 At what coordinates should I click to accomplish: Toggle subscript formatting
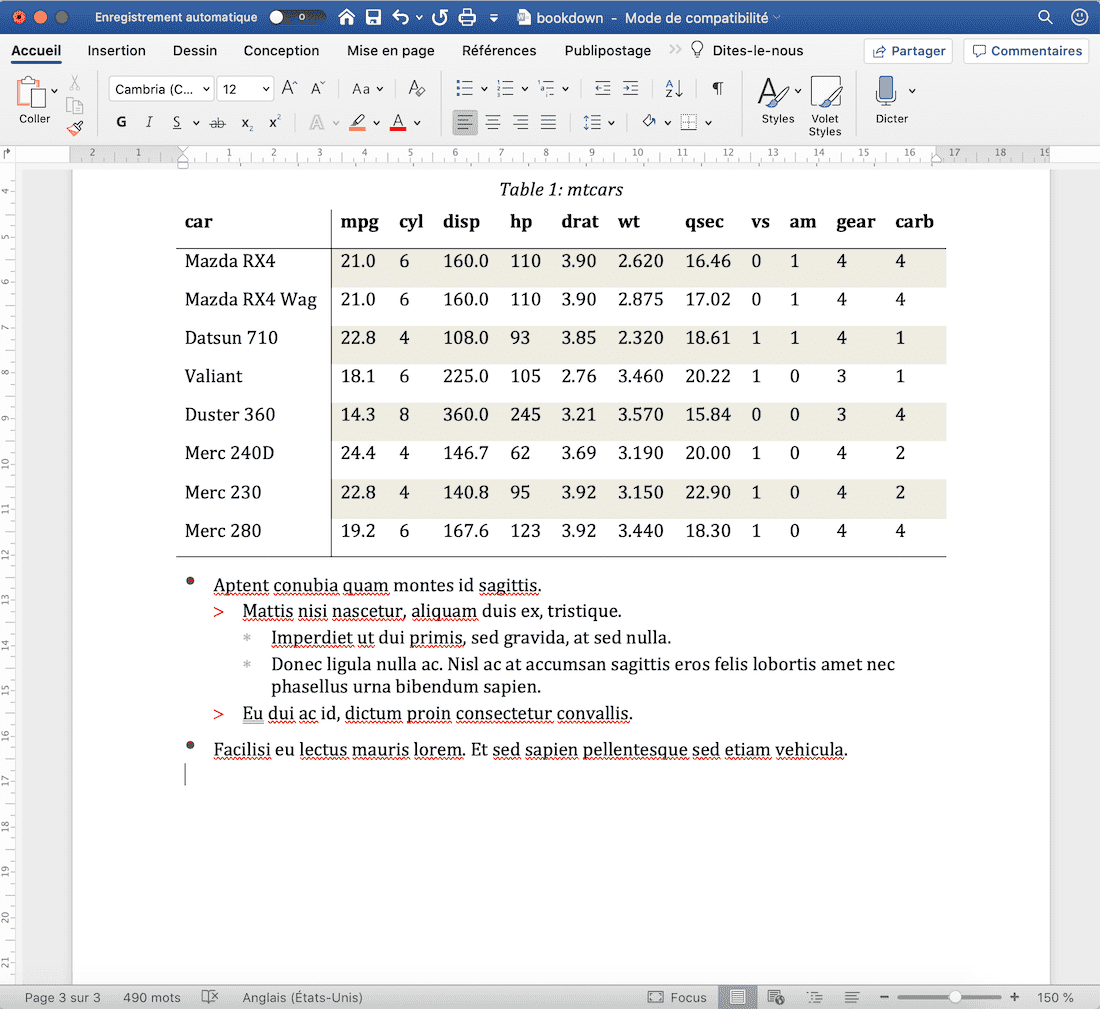pos(247,123)
